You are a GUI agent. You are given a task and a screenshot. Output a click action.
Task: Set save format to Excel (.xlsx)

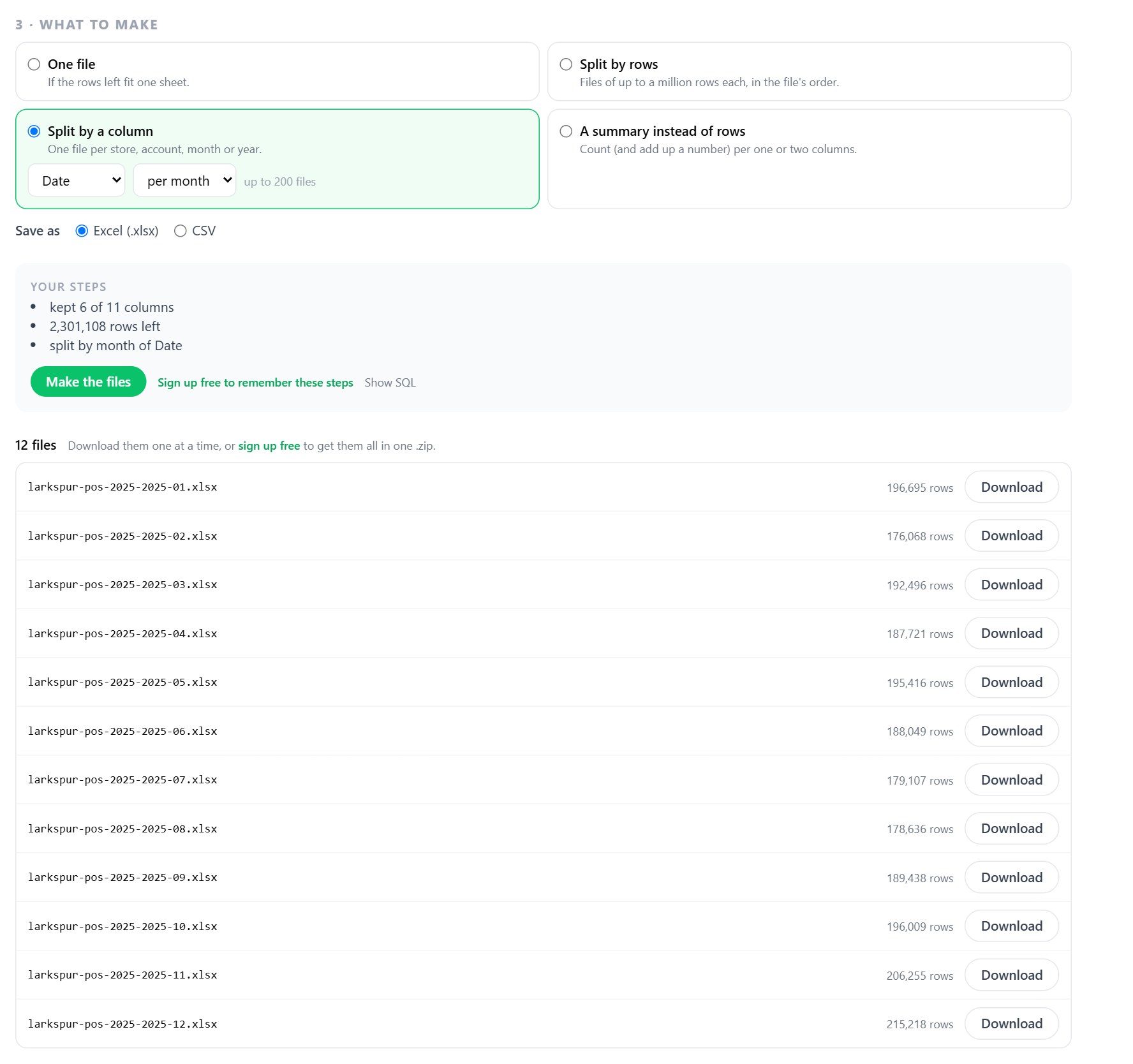coord(82,231)
